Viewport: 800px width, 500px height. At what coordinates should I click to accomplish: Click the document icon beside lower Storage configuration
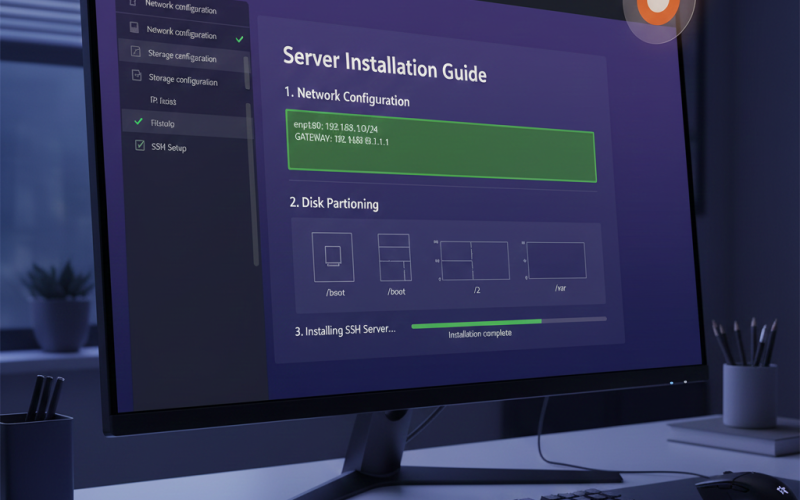[x=136, y=76]
